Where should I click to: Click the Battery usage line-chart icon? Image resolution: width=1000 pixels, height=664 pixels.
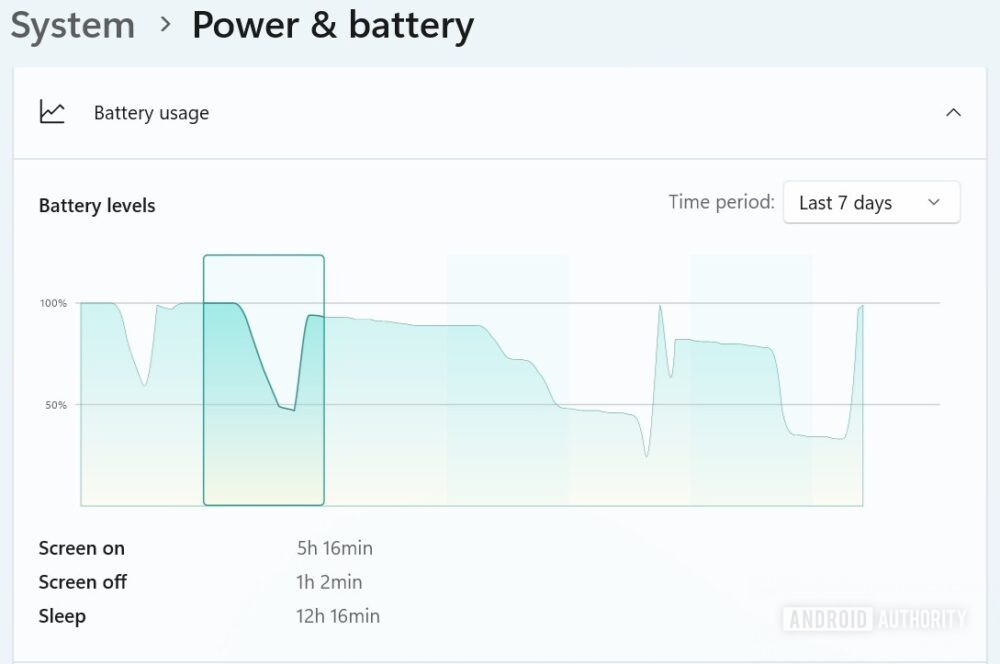(52, 112)
